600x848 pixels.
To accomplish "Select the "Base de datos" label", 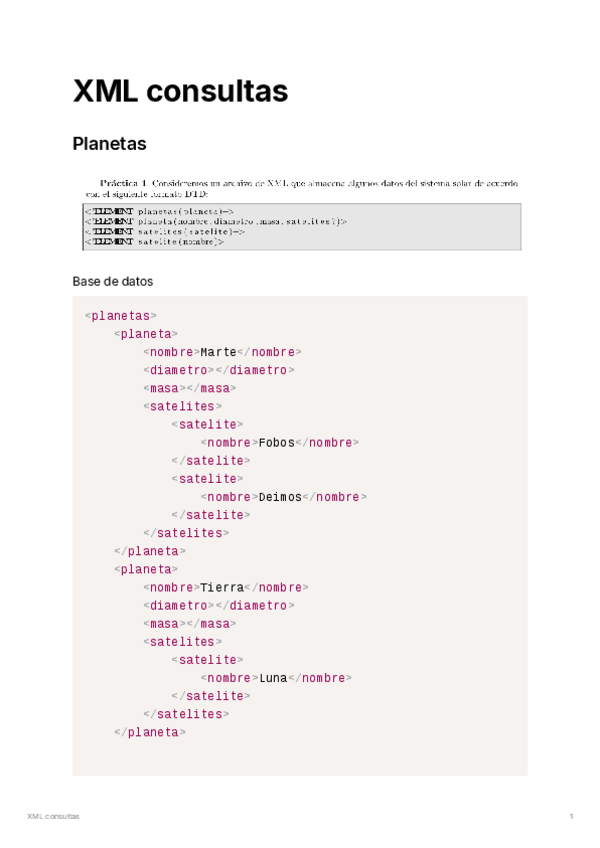I will point(112,281).
